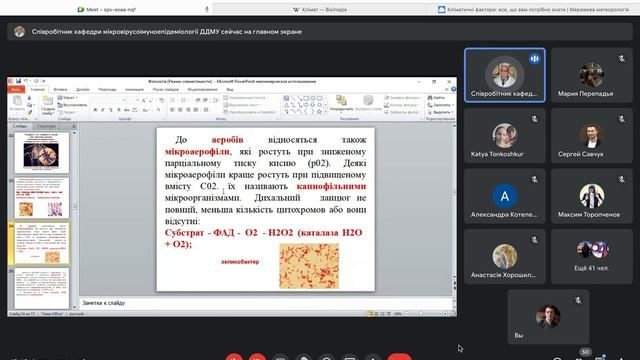Open PowerPoint help question mark icon

[x=453, y=89]
